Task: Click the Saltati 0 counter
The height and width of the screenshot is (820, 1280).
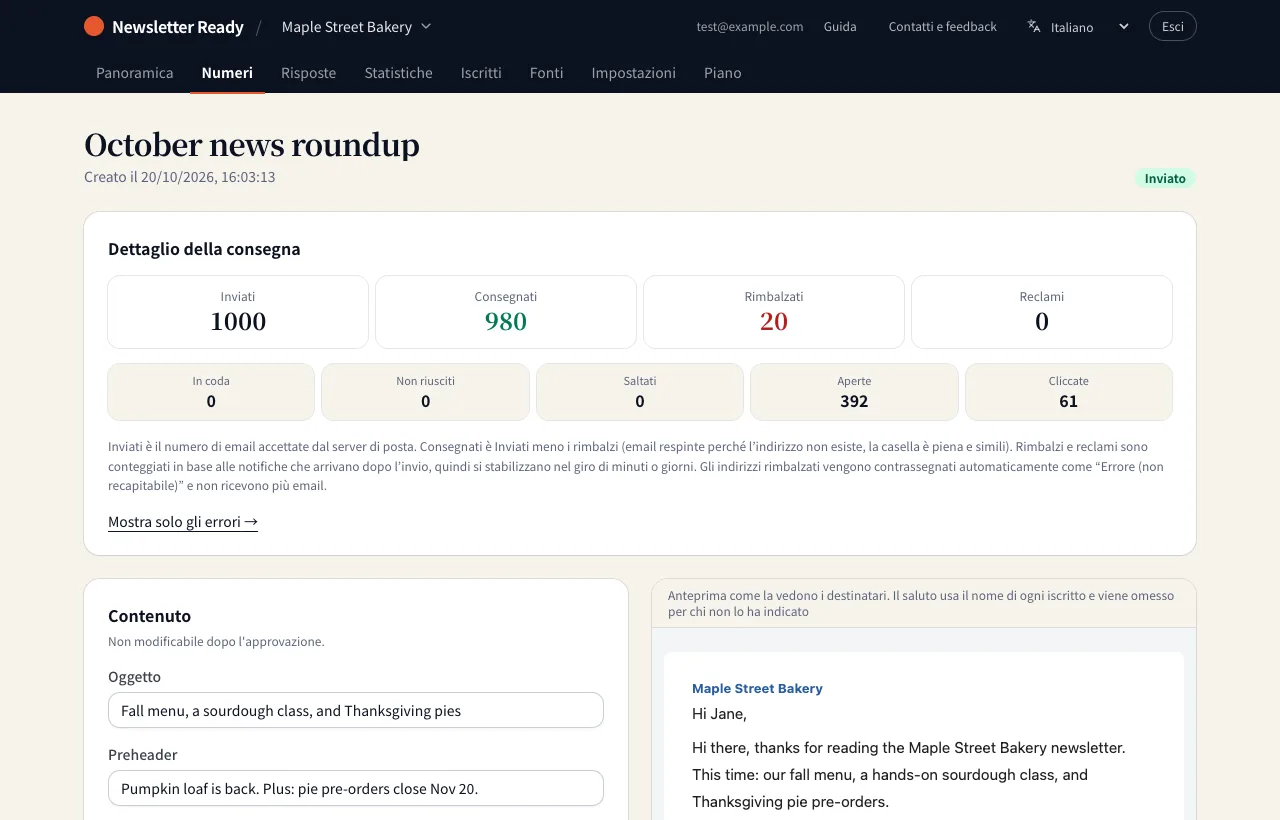Action: 640,392
